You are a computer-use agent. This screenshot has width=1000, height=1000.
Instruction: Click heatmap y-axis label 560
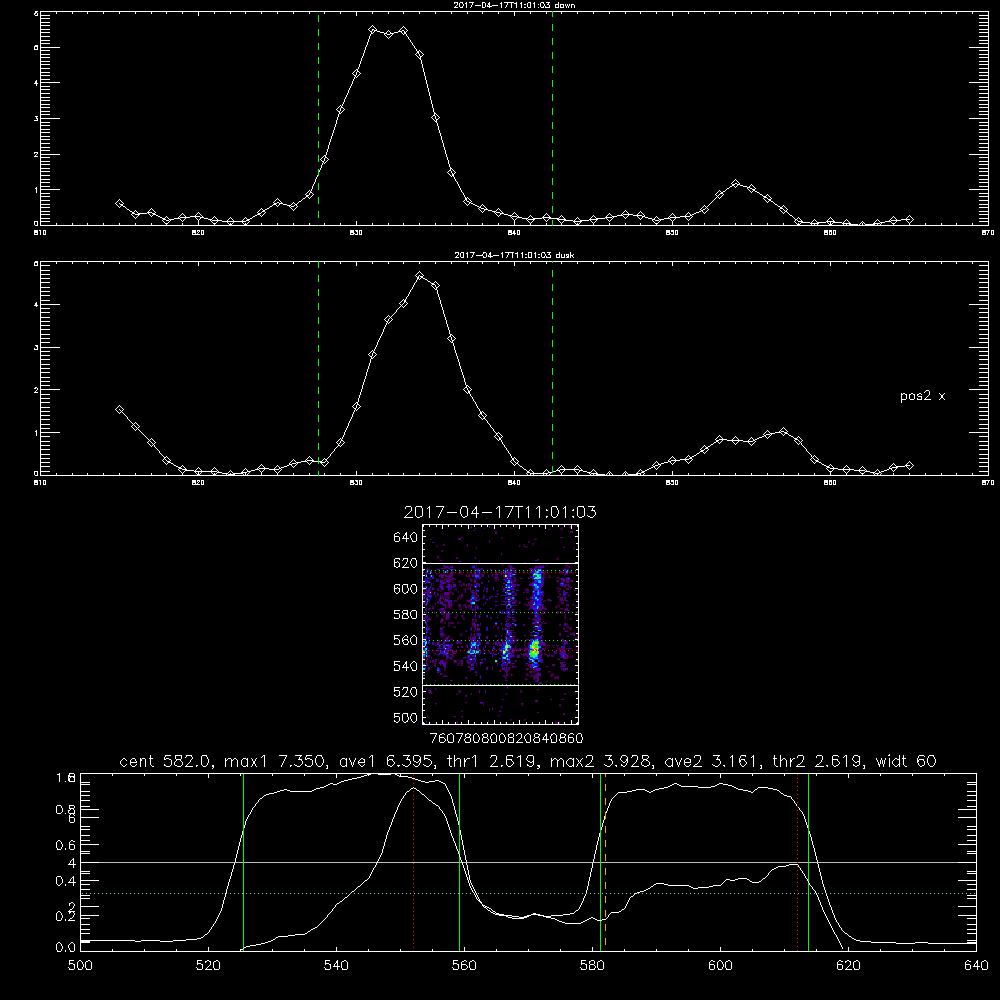(406, 640)
